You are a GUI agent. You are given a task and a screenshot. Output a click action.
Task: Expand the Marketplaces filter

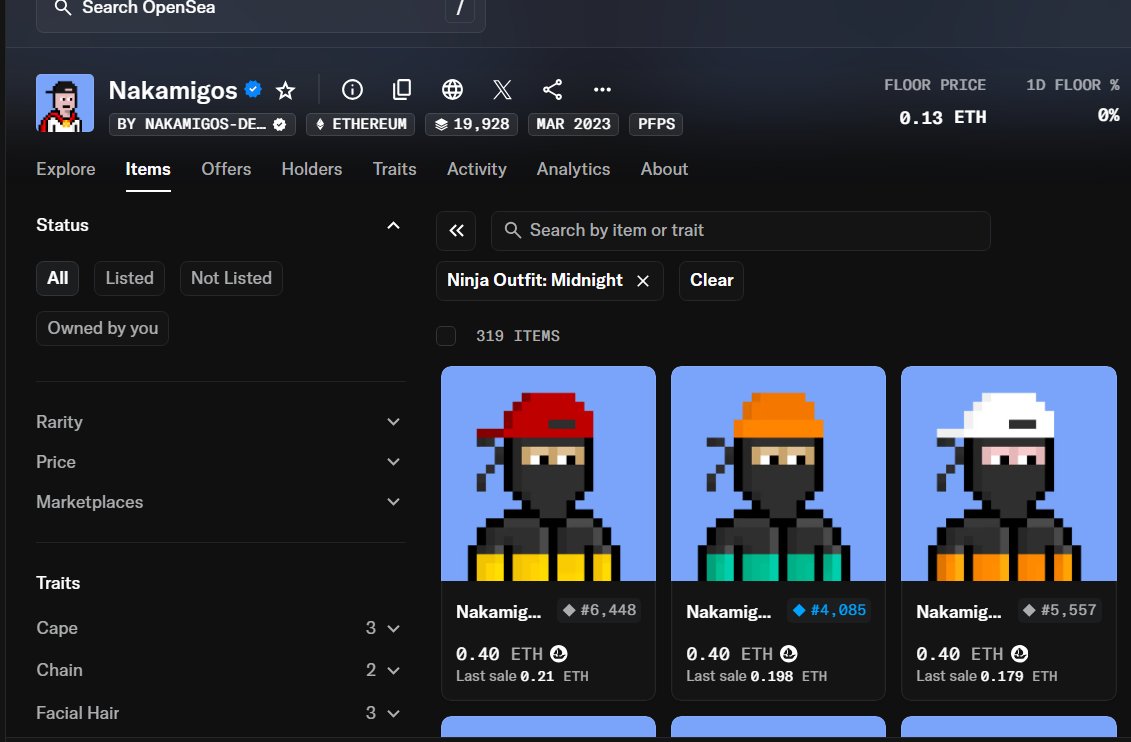tap(219, 502)
